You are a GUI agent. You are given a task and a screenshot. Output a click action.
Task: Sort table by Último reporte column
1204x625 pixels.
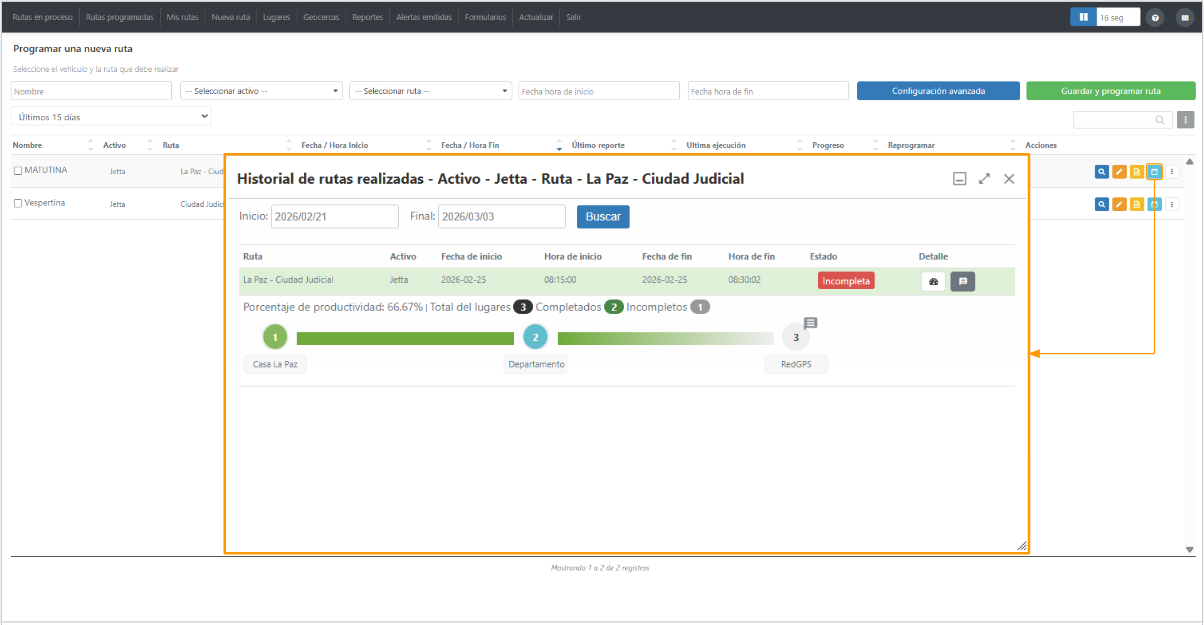click(597, 145)
